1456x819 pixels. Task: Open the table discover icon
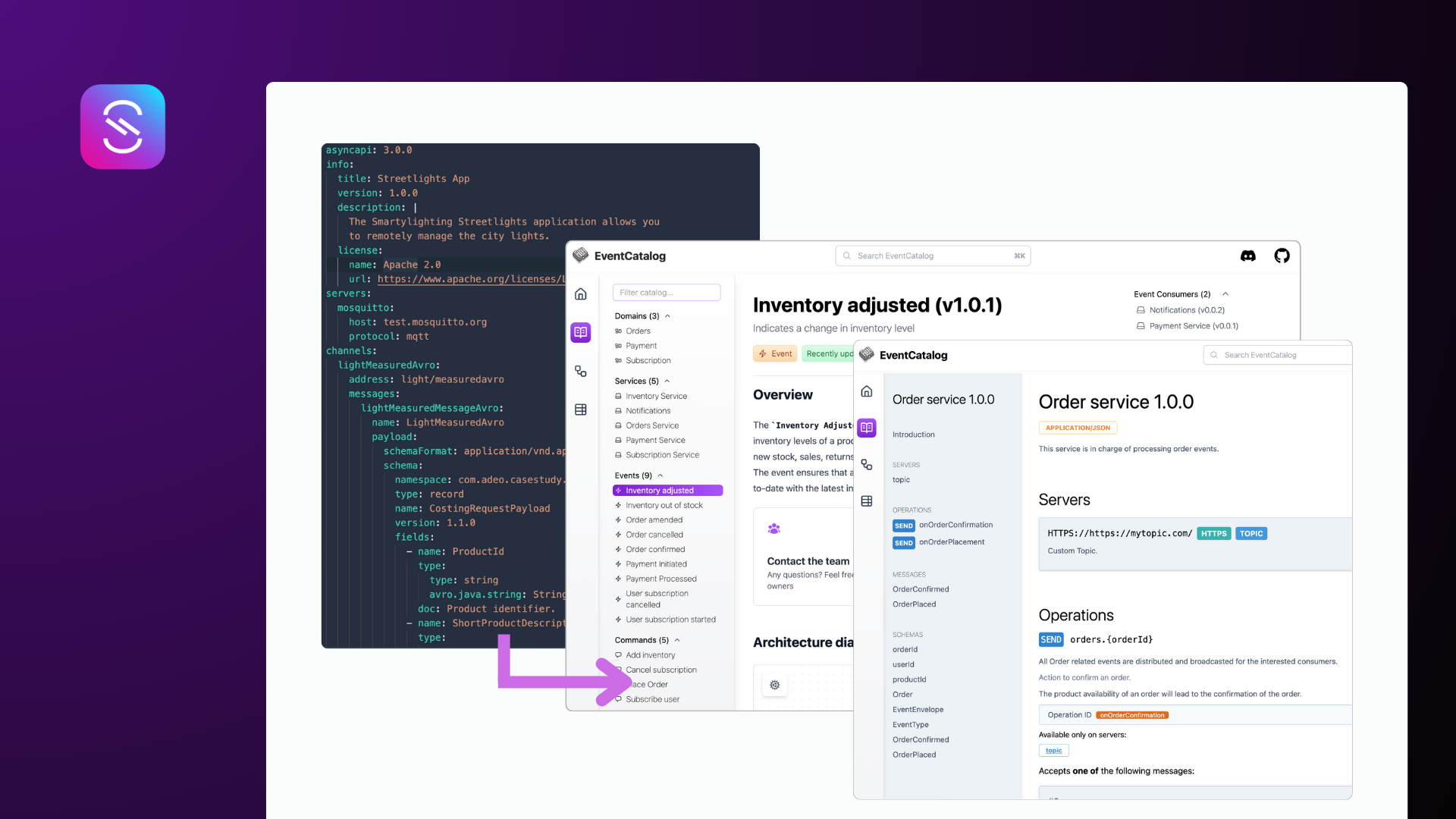(x=581, y=409)
